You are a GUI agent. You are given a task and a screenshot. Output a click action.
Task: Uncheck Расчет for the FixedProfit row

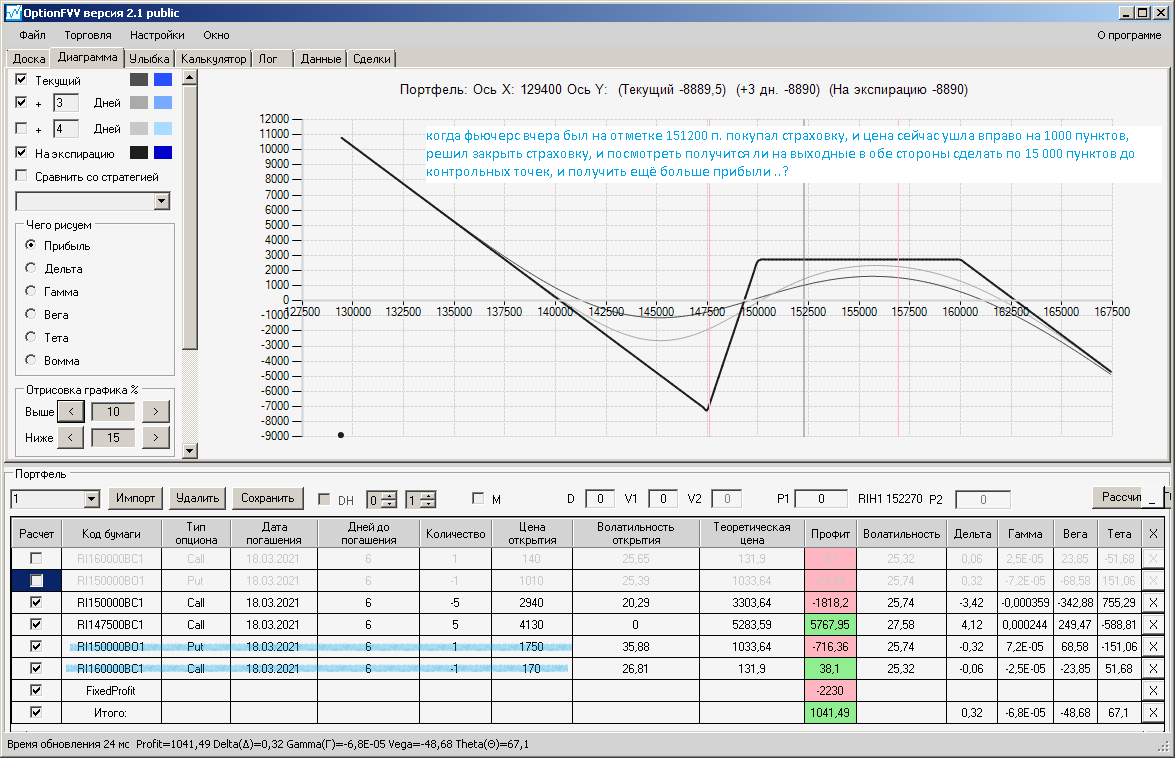[36, 690]
